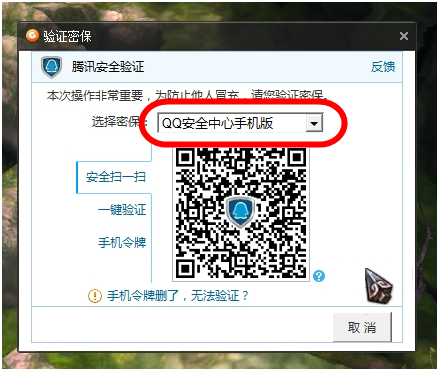Click the 验证密保 window title text
The width and height of the screenshot is (439, 371).
pos(67,36)
